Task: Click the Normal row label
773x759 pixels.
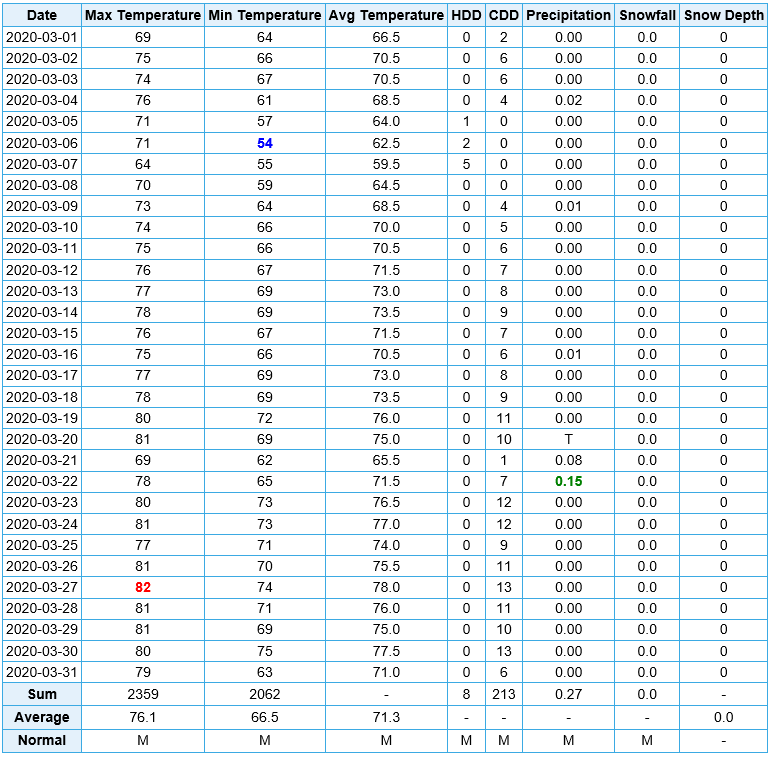Action: coord(42,741)
